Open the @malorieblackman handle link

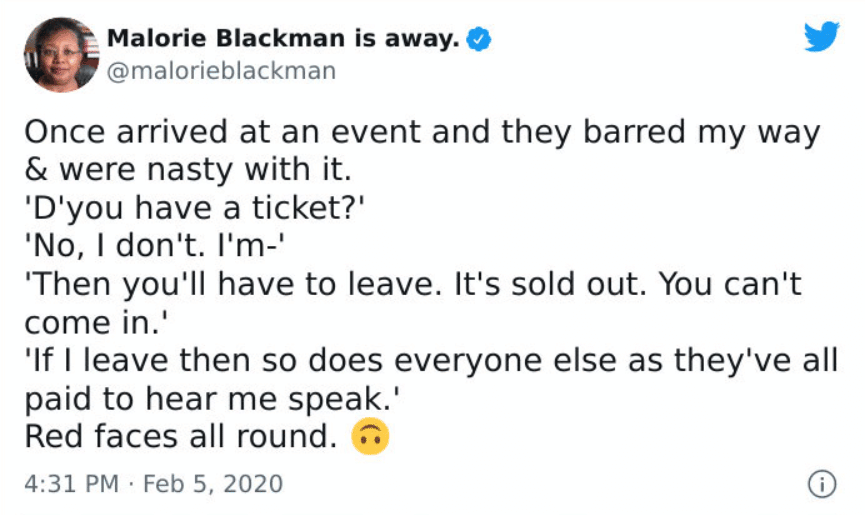[221, 71]
